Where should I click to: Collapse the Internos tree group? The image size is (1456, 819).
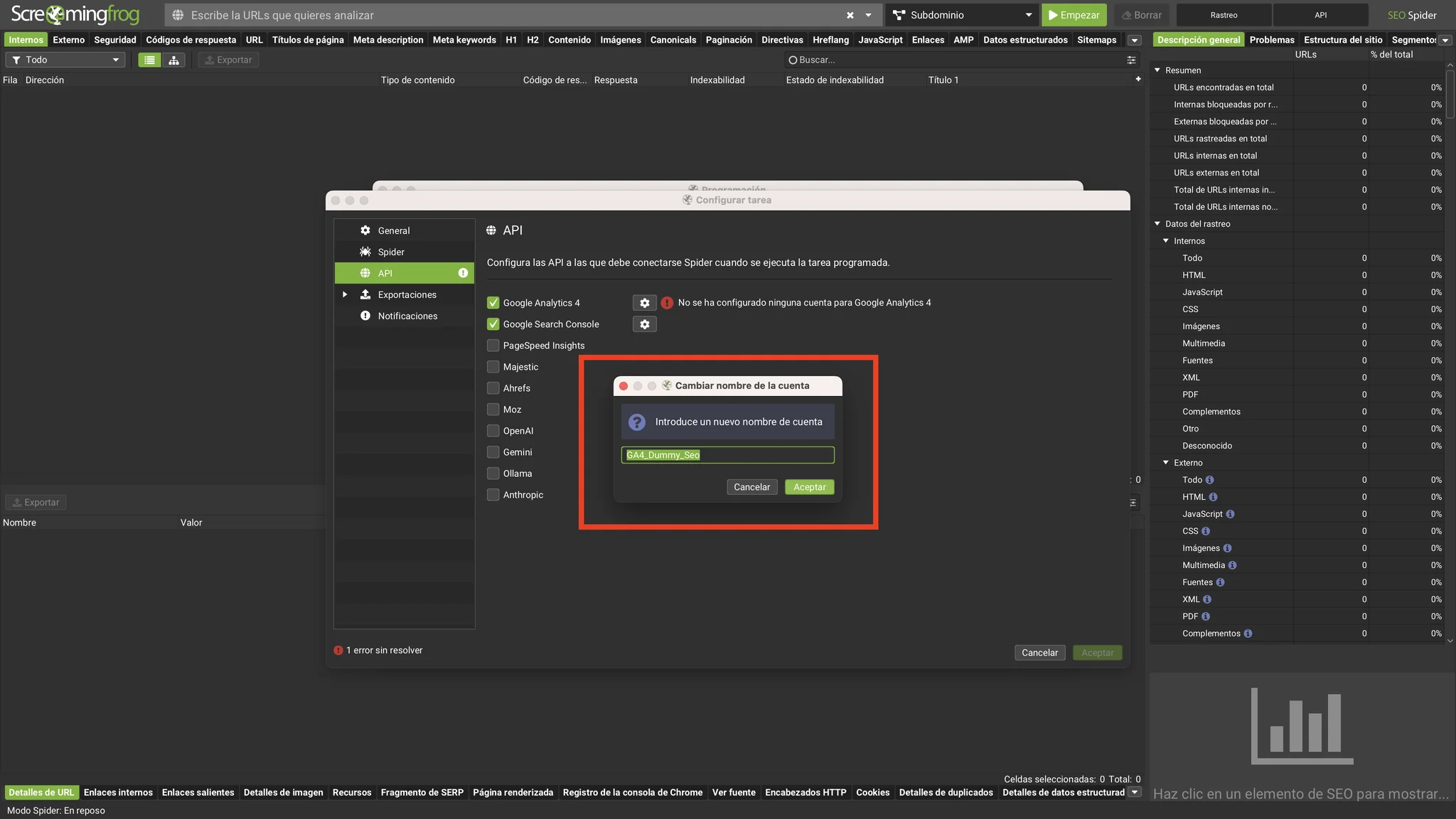point(1166,240)
